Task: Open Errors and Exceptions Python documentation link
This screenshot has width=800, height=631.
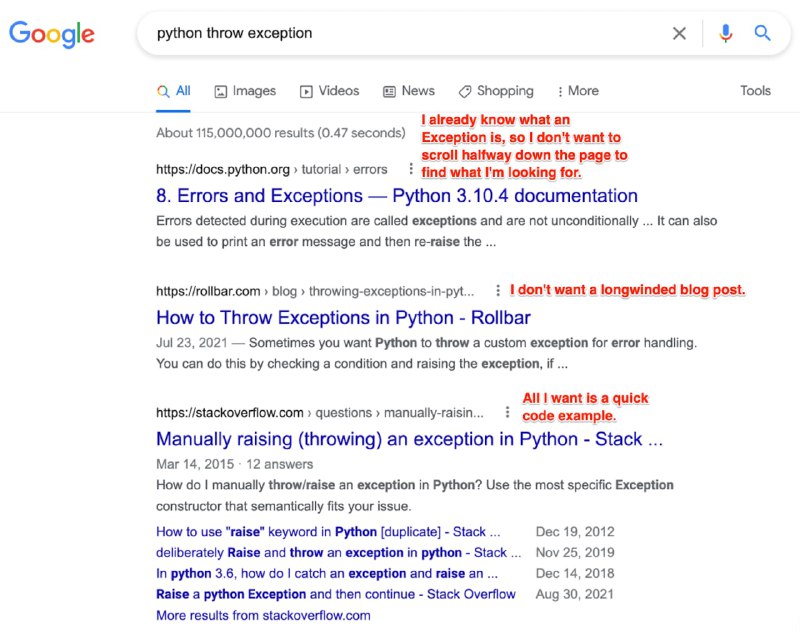Action: [396, 196]
